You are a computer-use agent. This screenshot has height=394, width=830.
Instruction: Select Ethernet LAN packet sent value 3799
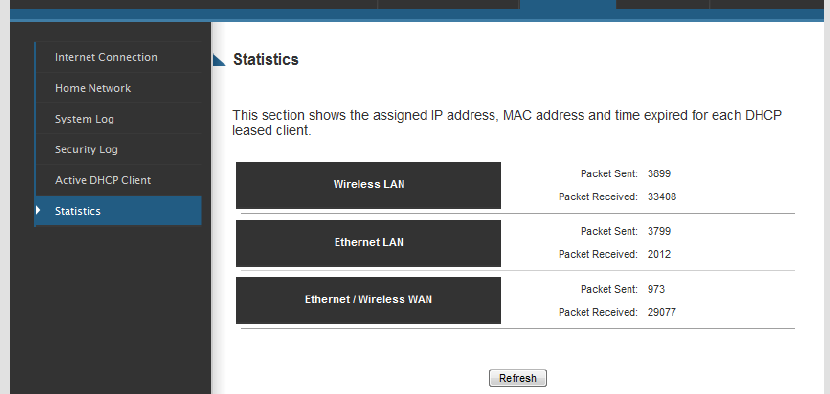click(659, 231)
